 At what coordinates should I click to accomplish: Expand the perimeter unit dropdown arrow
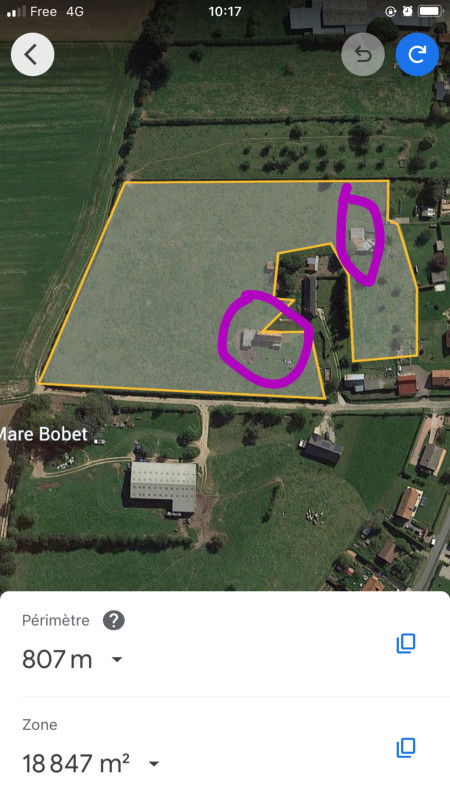pyautogui.click(x=117, y=659)
